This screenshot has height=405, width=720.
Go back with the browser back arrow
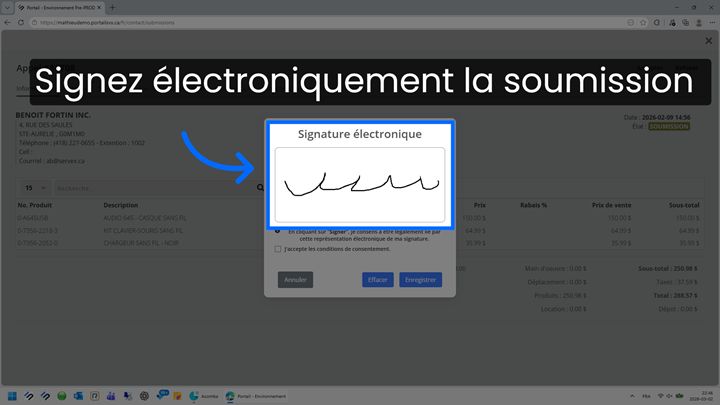click(x=7, y=22)
